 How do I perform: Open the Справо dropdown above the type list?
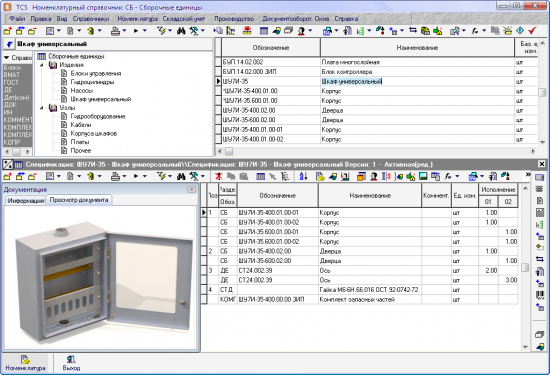tap(6, 58)
